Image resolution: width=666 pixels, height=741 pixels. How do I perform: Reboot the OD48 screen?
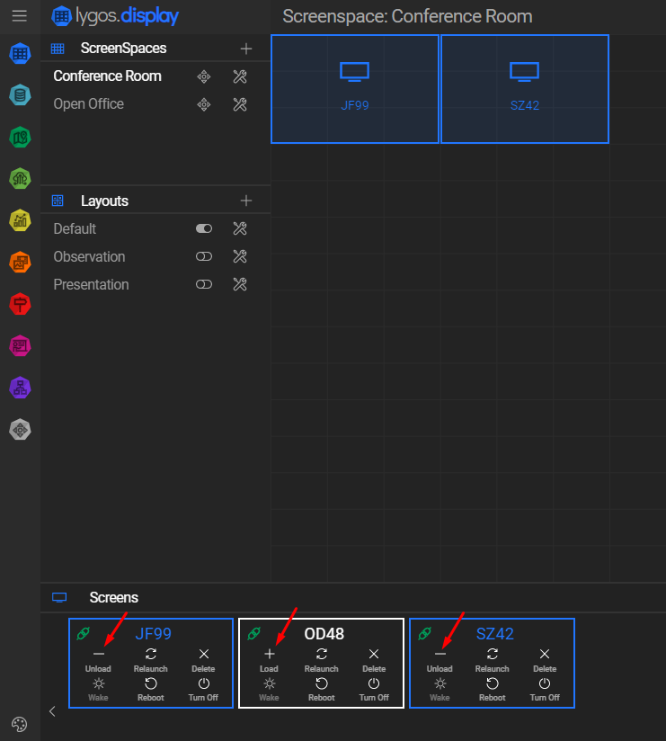321,689
